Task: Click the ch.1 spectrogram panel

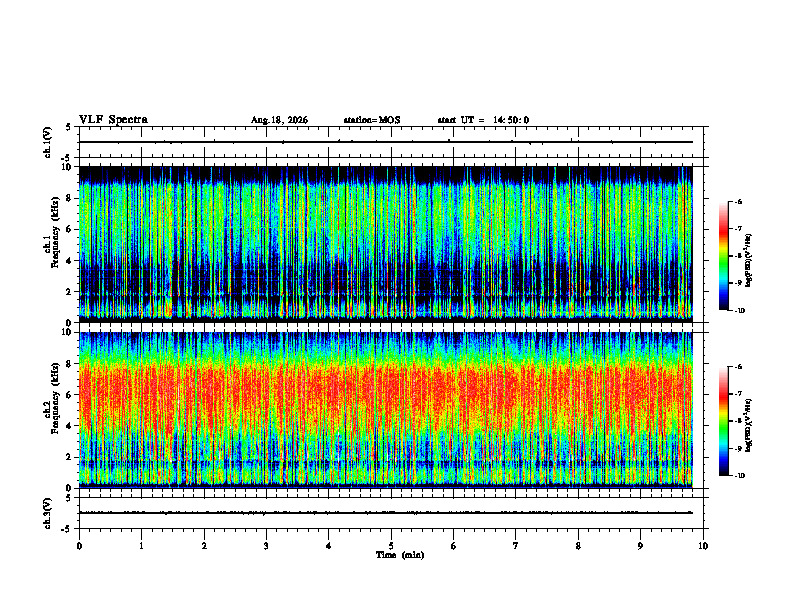Action: [385, 244]
